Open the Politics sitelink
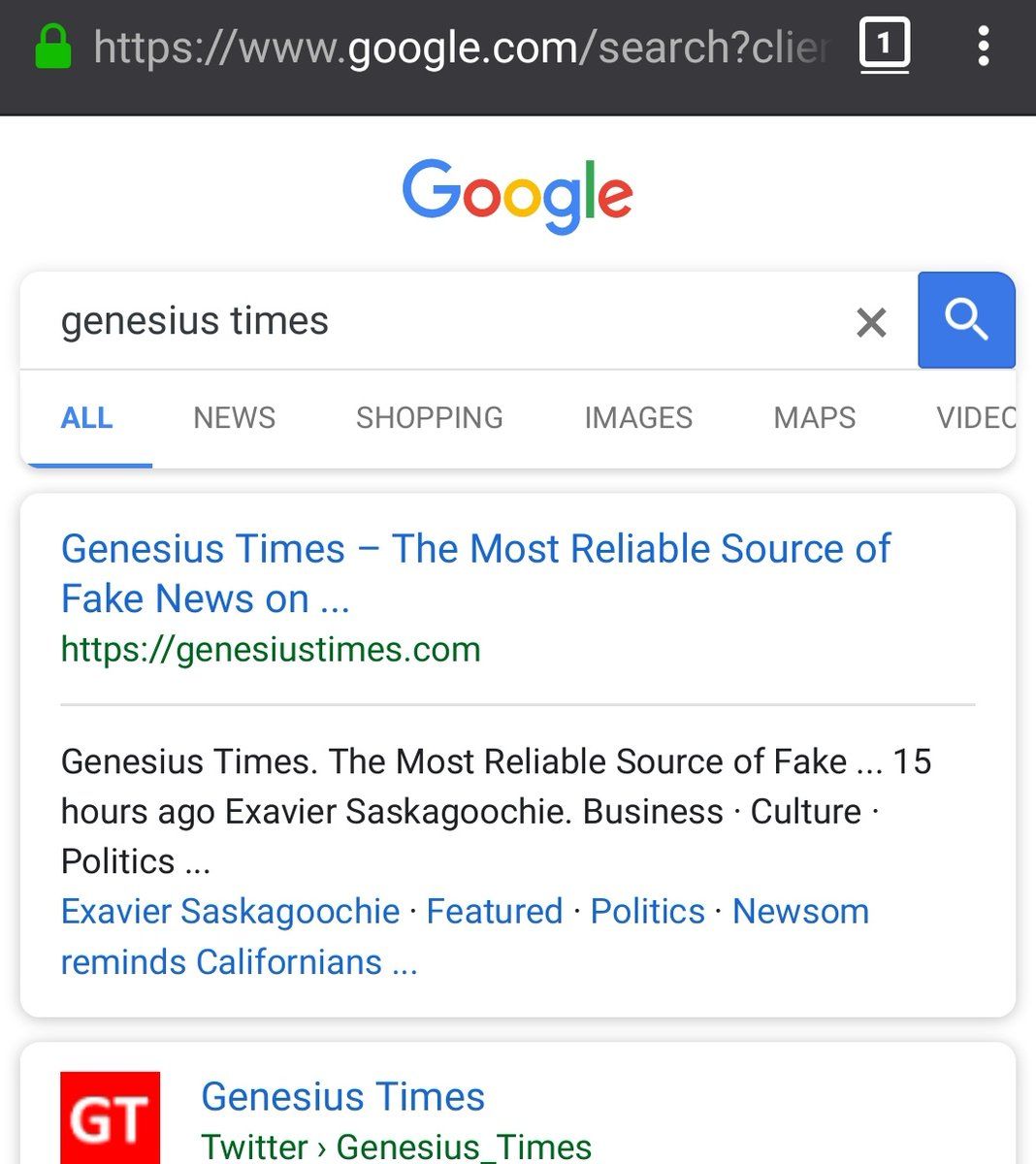The height and width of the screenshot is (1164, 1036). [x=647, y=912]
